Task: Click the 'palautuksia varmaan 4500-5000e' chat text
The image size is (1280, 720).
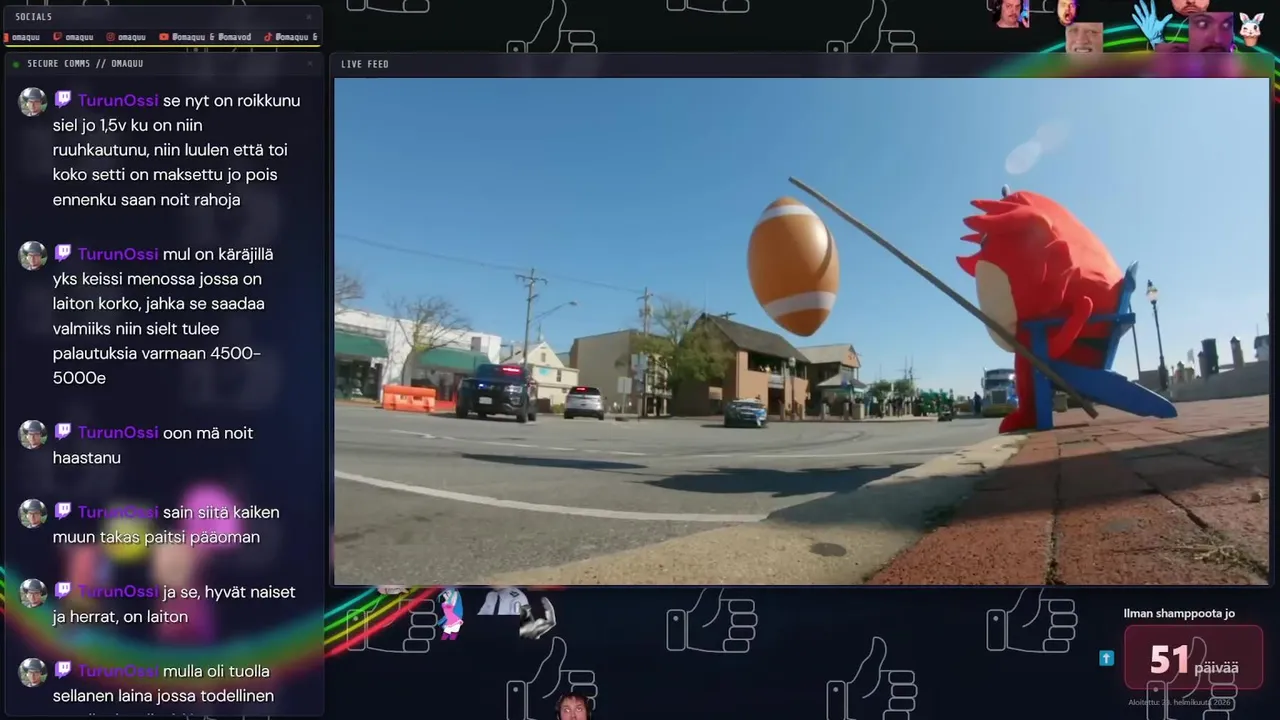Action: point(156,366)
